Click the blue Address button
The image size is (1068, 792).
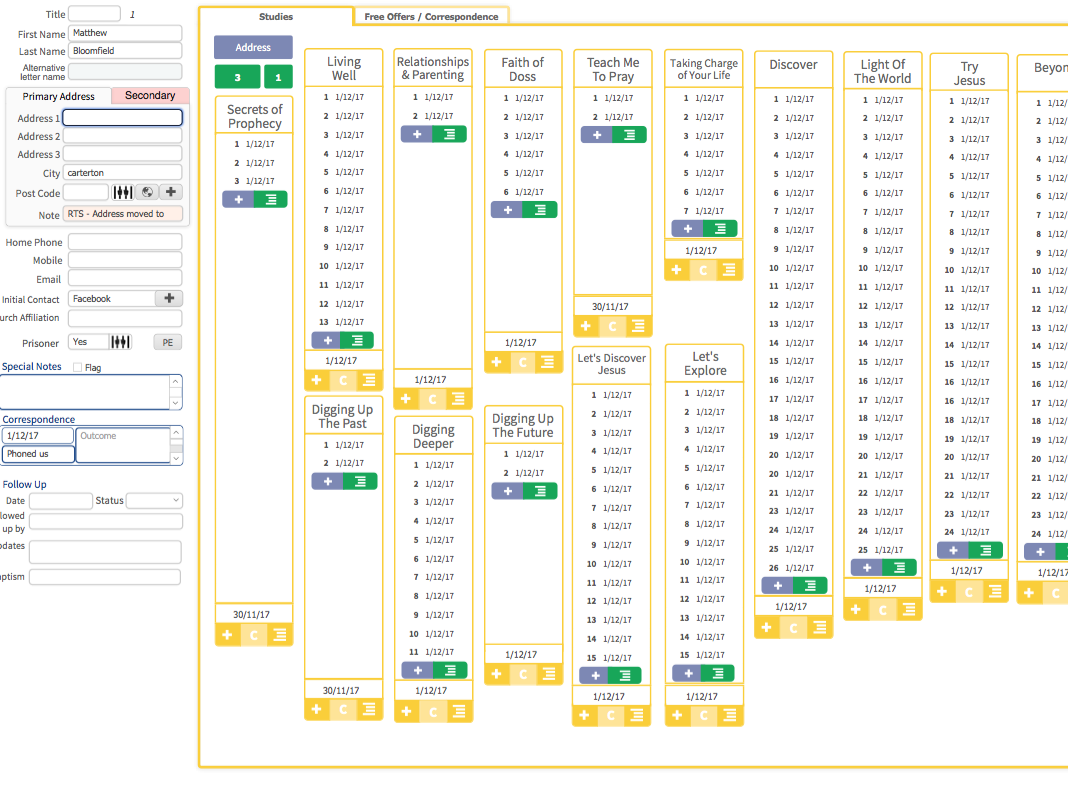point(253,48)
